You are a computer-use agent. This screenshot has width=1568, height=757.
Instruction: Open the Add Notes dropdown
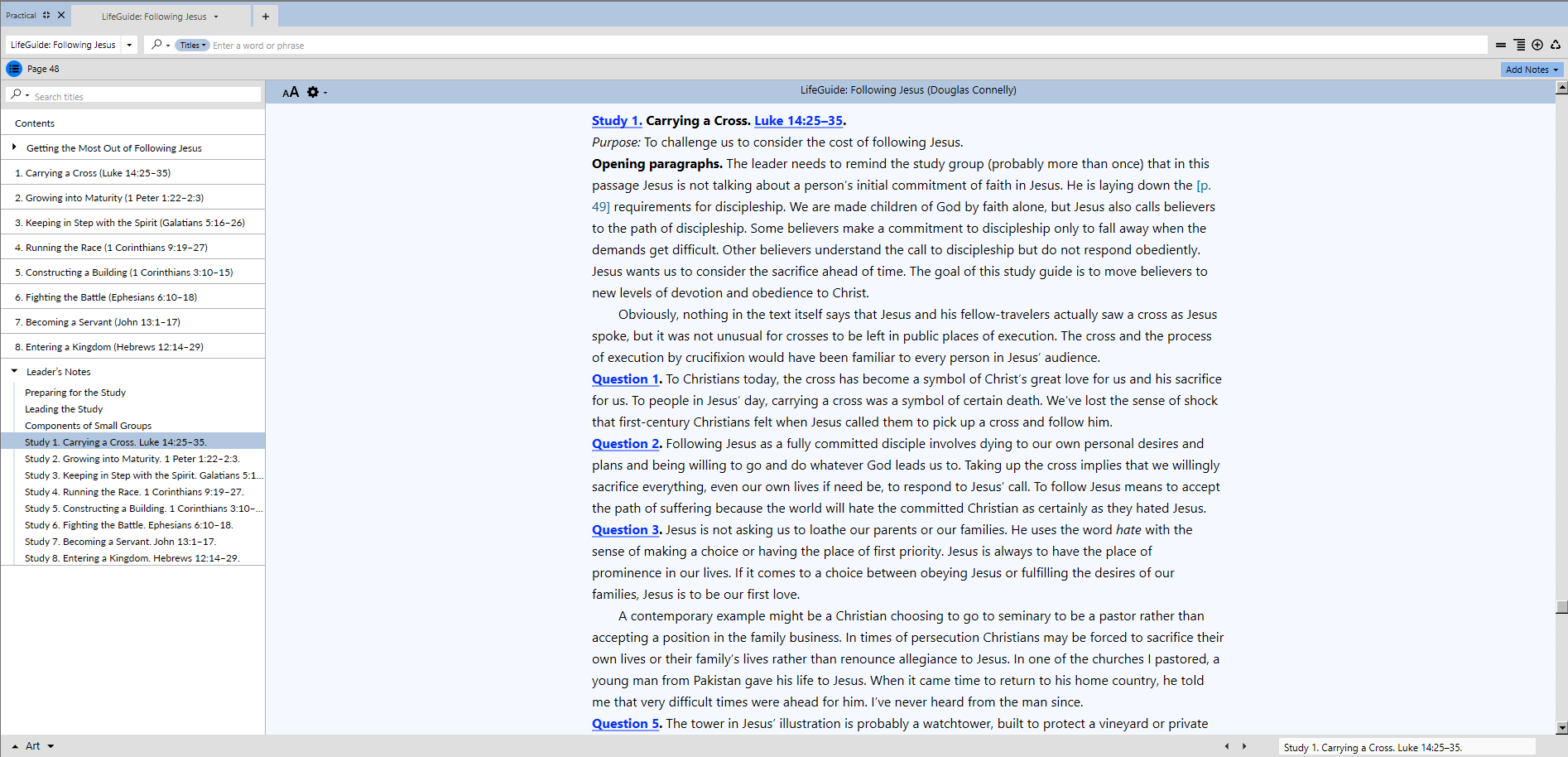(1532, 70)
